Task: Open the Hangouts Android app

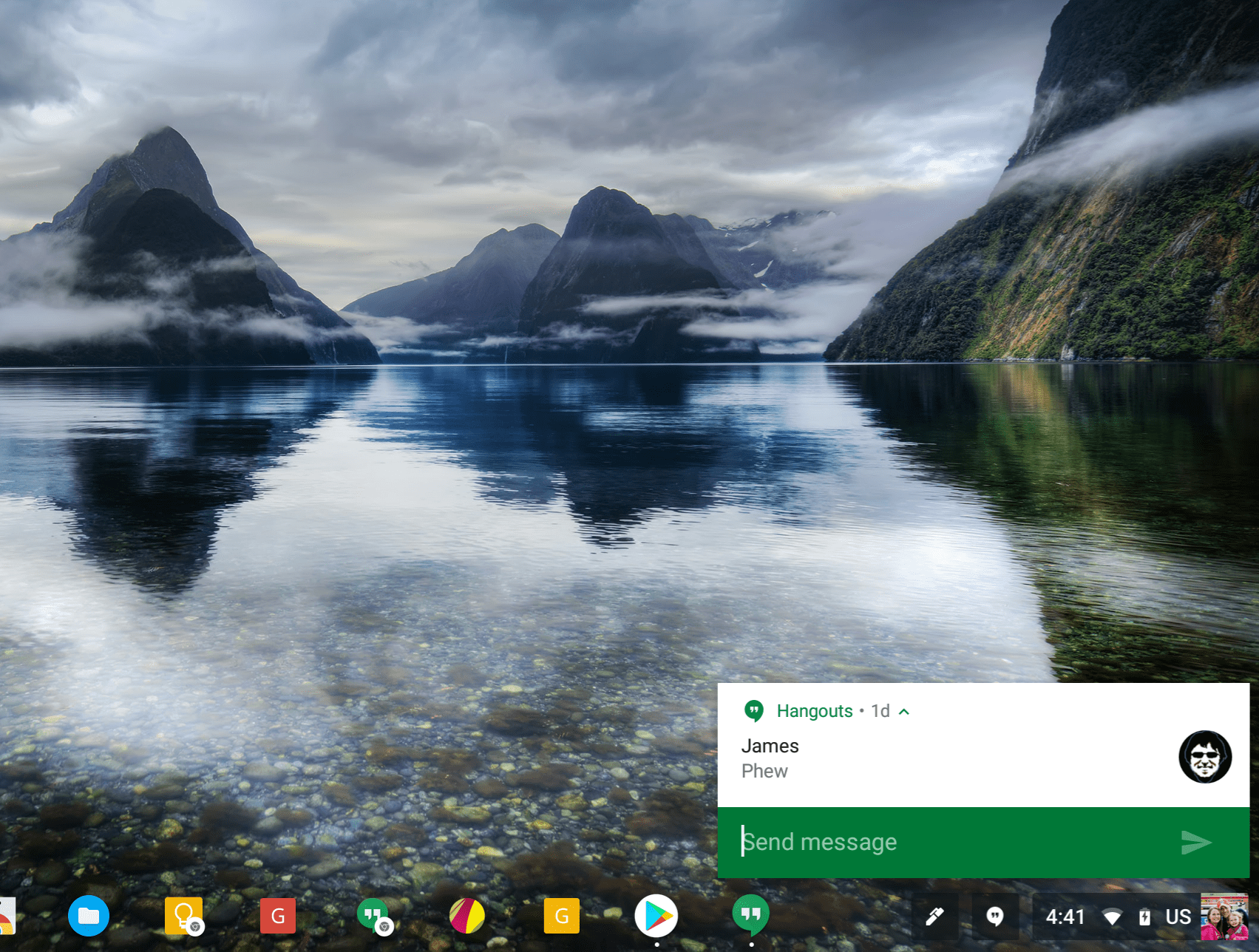Action: 750,917
